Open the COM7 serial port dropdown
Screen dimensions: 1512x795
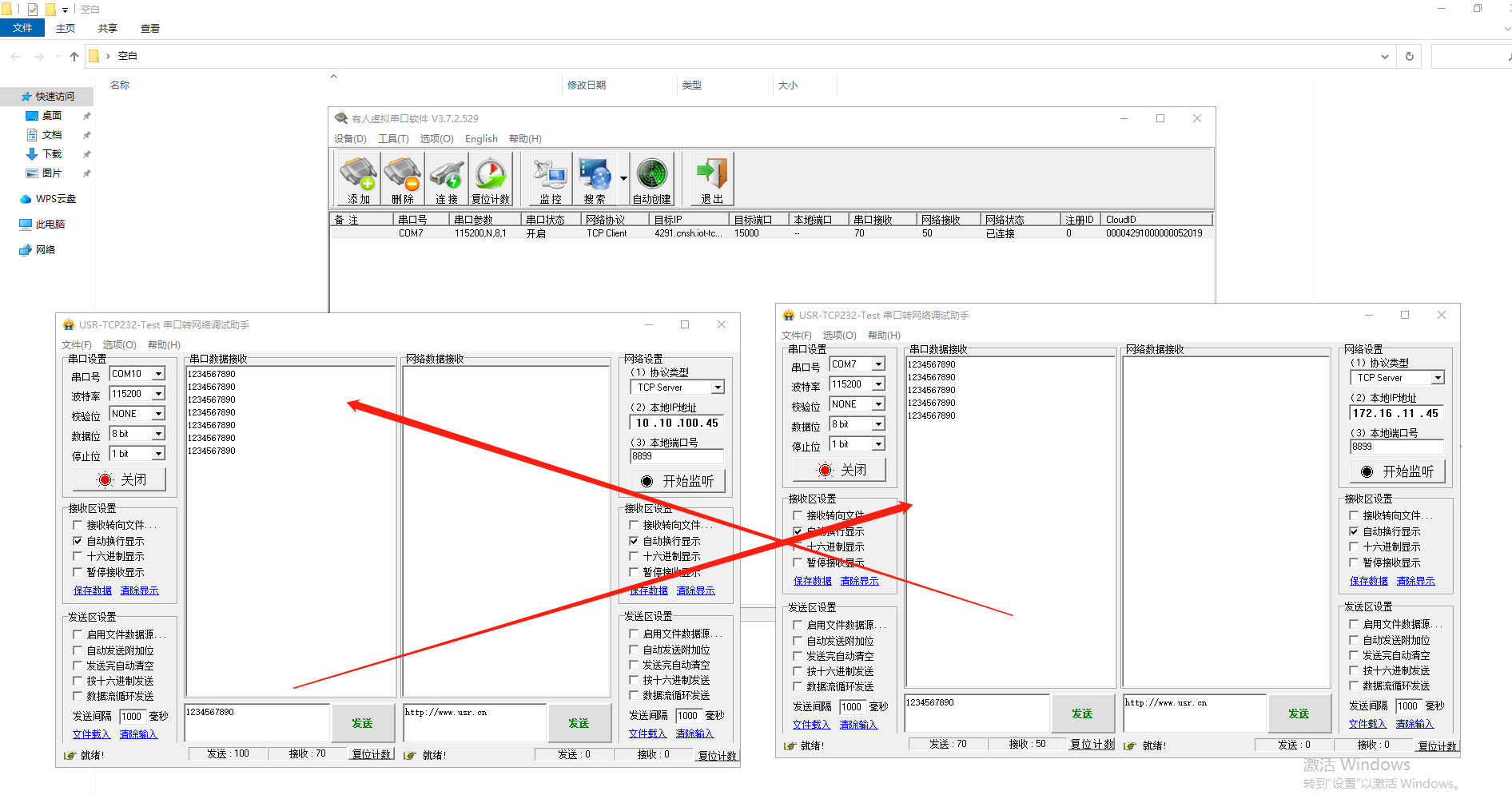point(878,364)
